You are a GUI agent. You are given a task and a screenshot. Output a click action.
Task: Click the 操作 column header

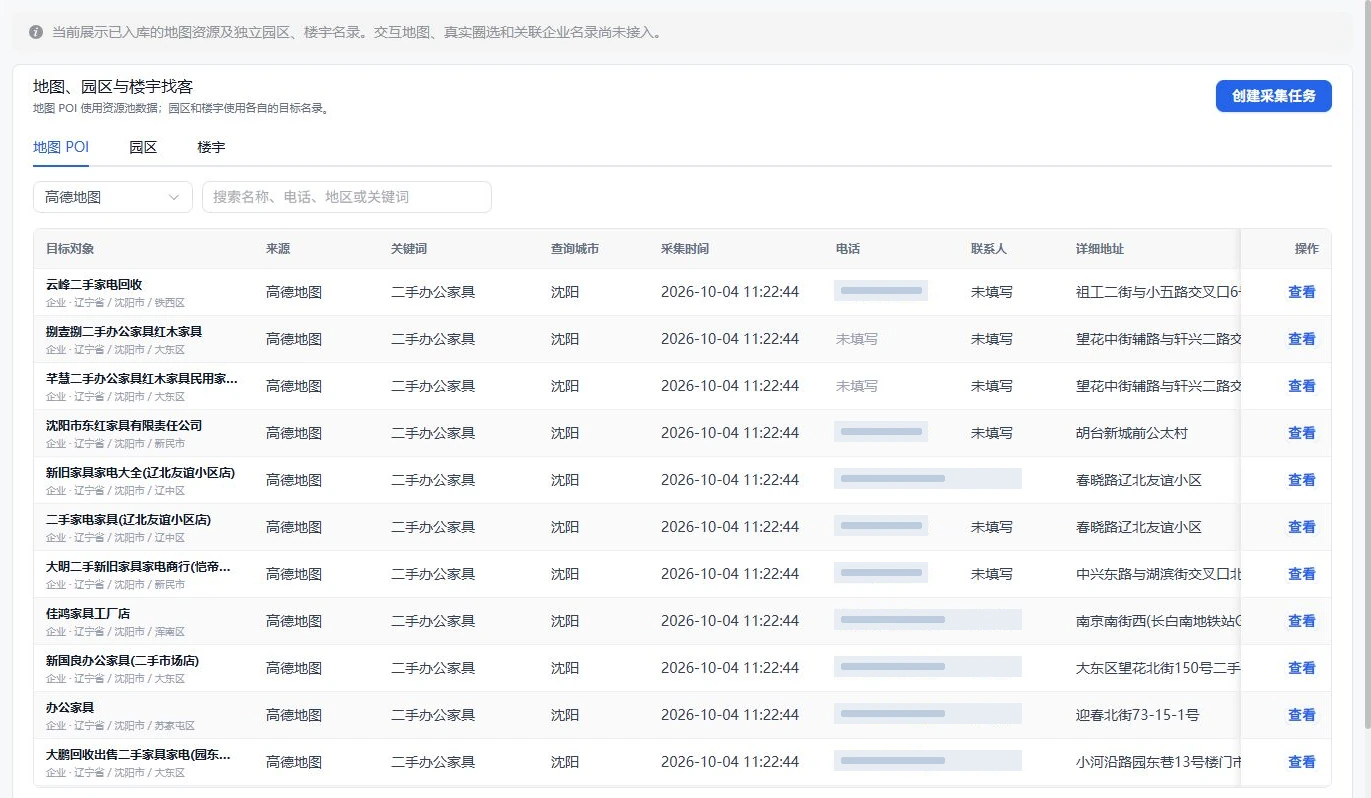click(x=1307, y=249)
